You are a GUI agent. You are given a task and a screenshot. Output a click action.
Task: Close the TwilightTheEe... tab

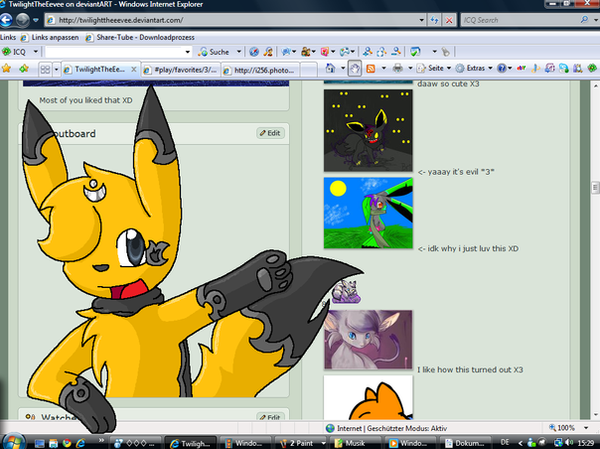point(134,69)
